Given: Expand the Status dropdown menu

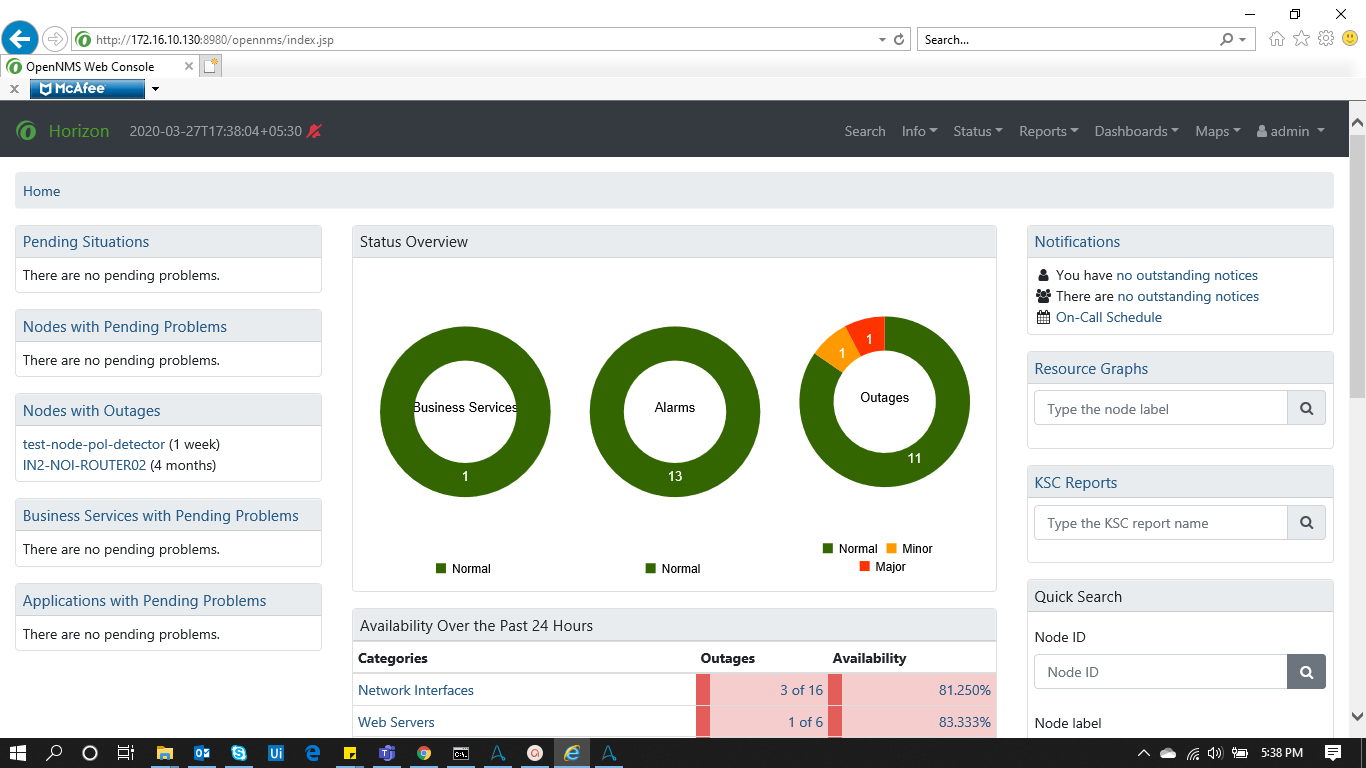Looking at the screenshot, I should (977, 131).
